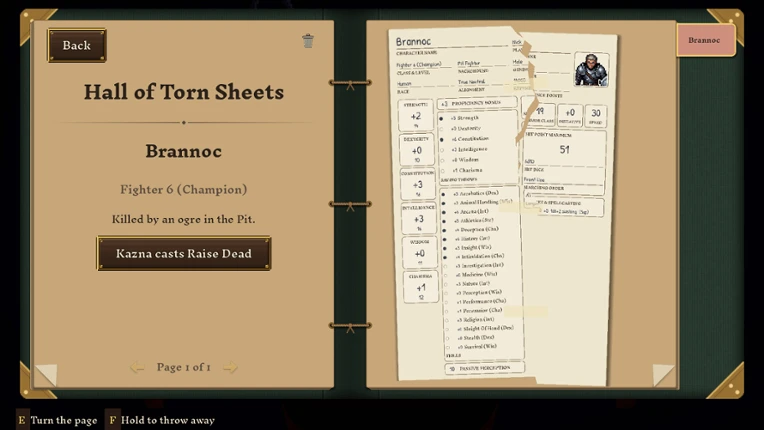Click the curled corner of the right page
This screenshot has height=430, width=764.
[x=663, y=374]
